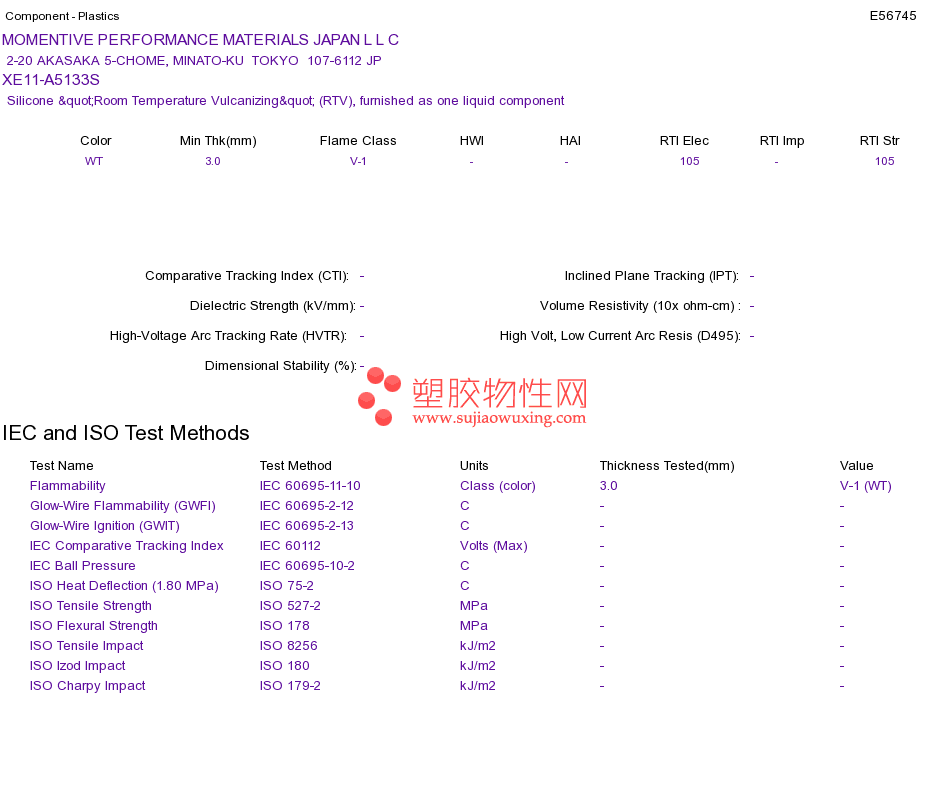This screenshot has width=950, height=800.
Task: Select the WT color value
Action: click(x=94, y=161)
